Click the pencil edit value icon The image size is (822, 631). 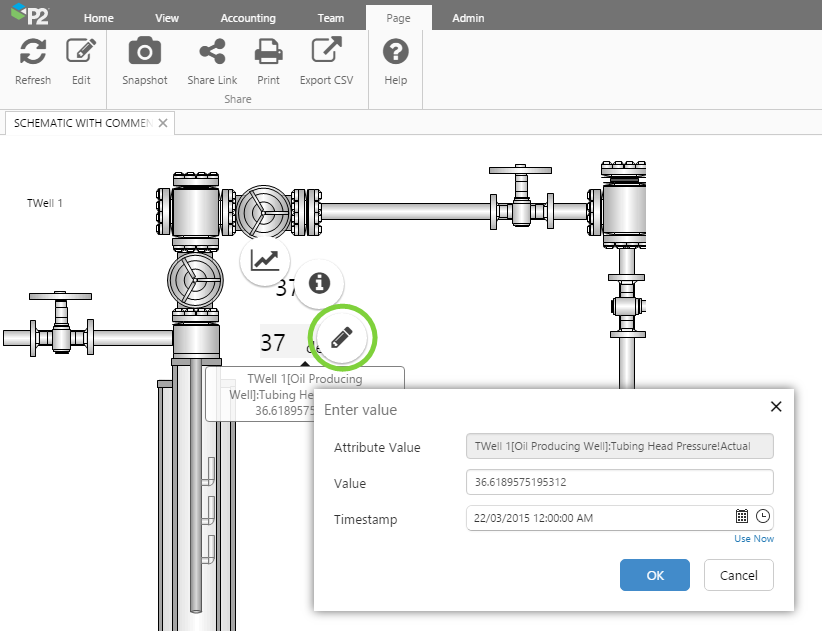pos(343,339)
